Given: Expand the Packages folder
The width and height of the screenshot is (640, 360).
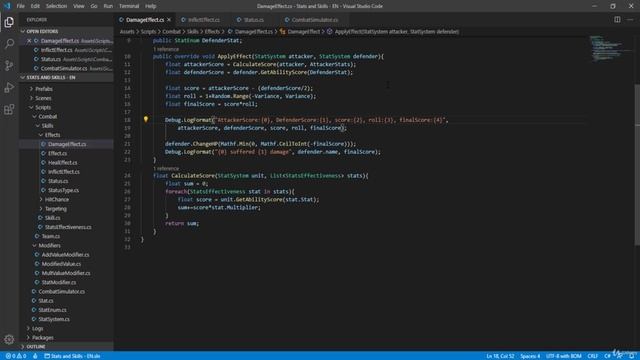Looking at the screenshot, I should [42, 338].
